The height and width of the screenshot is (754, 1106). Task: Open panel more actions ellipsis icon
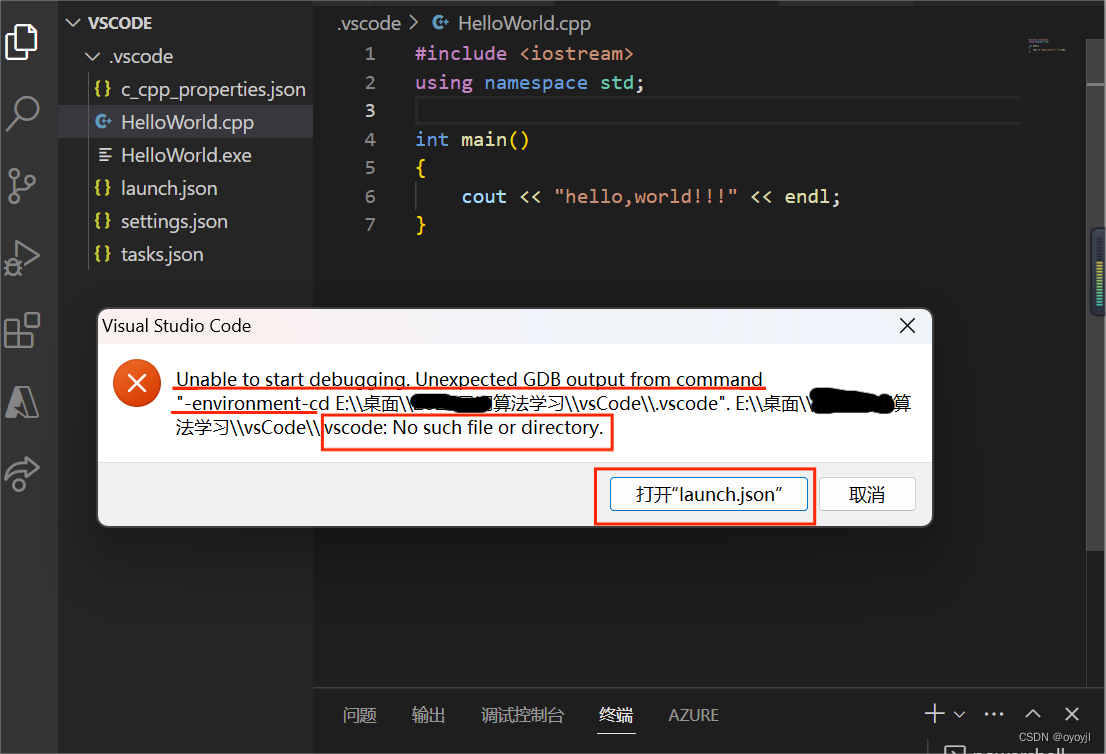994,713
